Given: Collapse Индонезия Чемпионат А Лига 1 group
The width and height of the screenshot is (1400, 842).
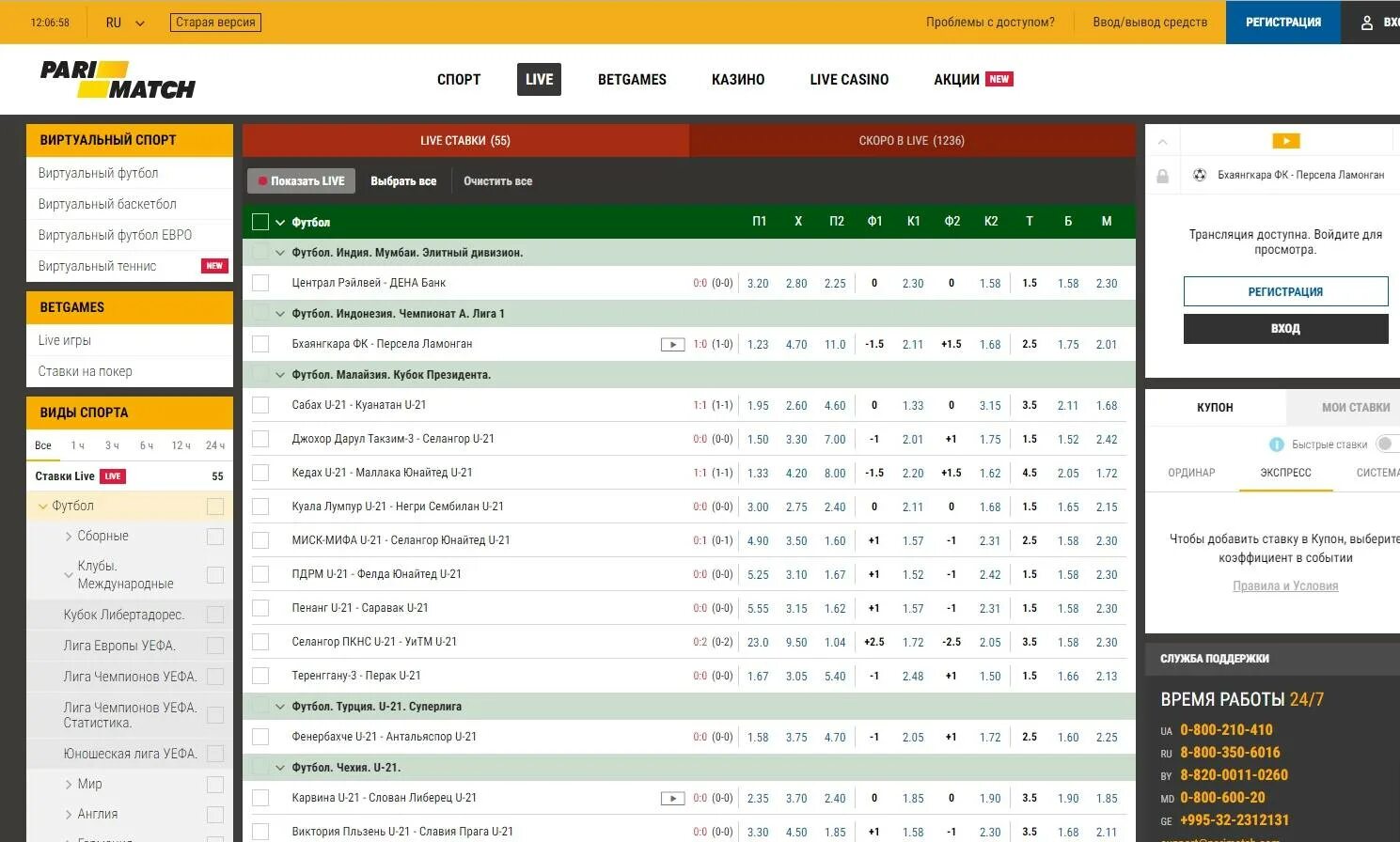Looking at the screenshot, I should pos(280,314).
